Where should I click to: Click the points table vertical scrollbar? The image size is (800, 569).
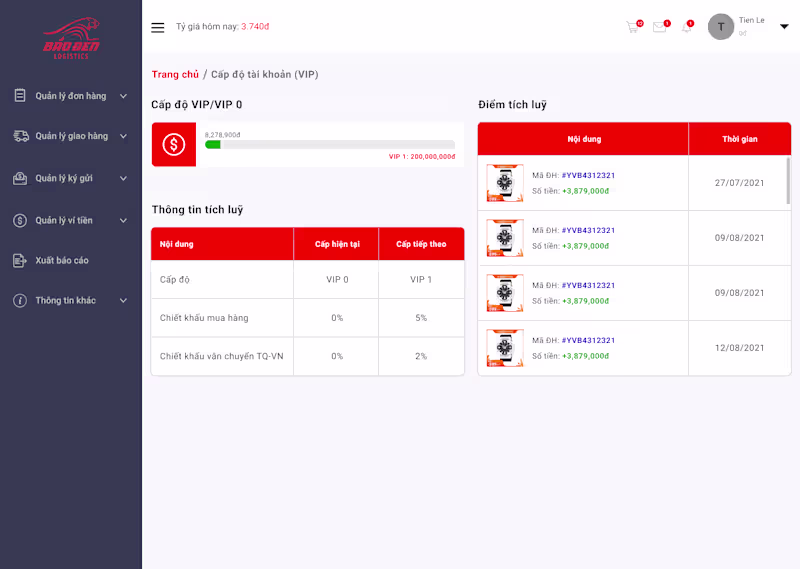click(x=788, y=181)
